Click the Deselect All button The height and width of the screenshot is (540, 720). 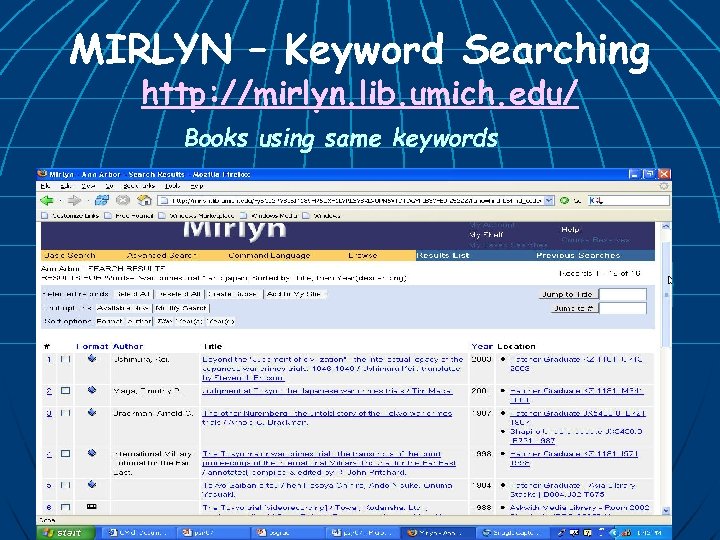(179, 294)
